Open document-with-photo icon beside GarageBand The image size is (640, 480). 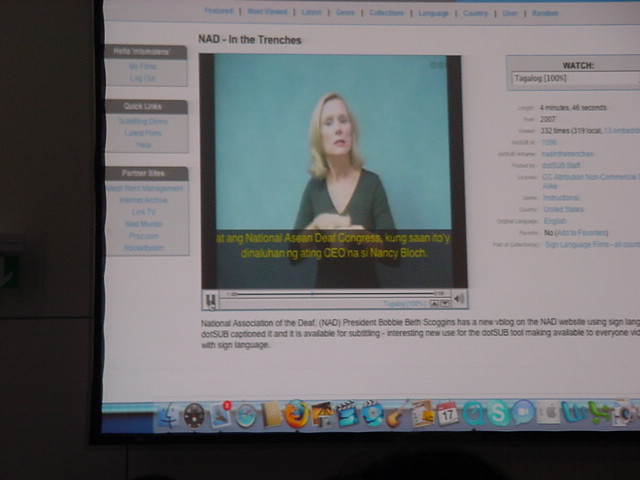coord(422,413)
